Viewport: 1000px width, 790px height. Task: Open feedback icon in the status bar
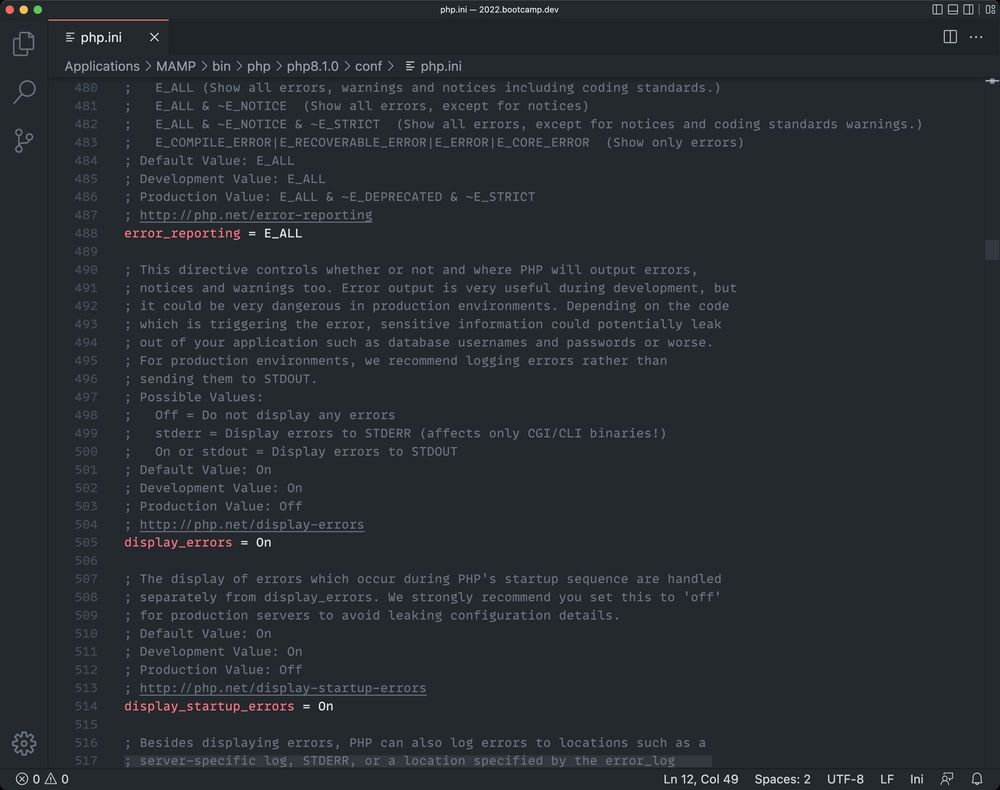[x=947, y=778]
